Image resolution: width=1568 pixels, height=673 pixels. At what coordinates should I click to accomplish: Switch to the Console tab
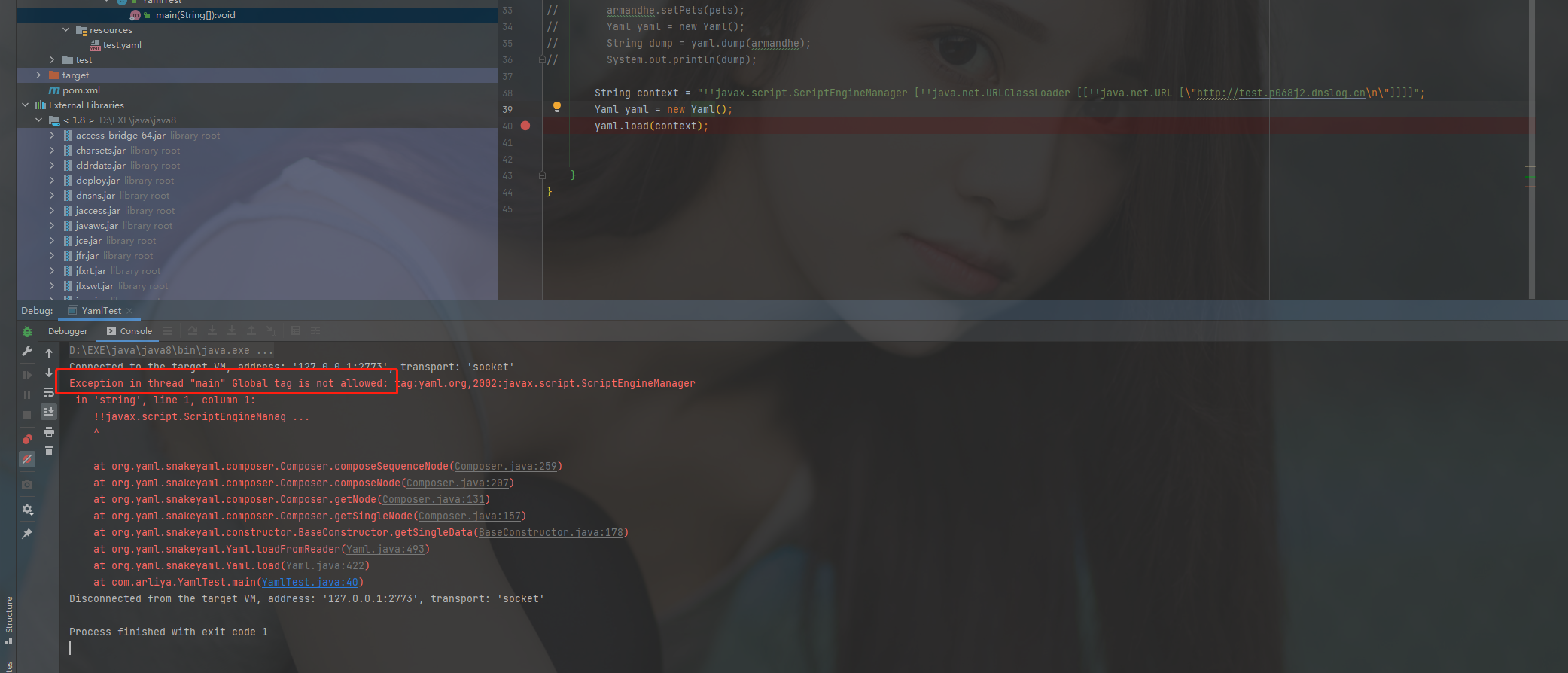(129, 331)
